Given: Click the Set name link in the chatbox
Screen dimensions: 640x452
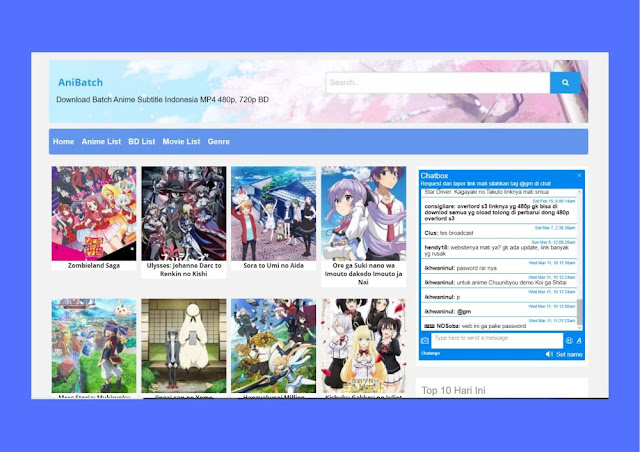Looking at the screenshot, I should (x=569, y=354).
